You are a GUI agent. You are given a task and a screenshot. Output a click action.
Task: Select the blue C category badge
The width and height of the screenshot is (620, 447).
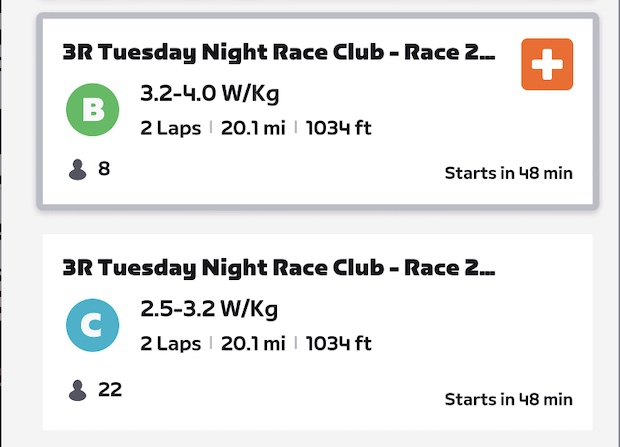coord(92,326)
